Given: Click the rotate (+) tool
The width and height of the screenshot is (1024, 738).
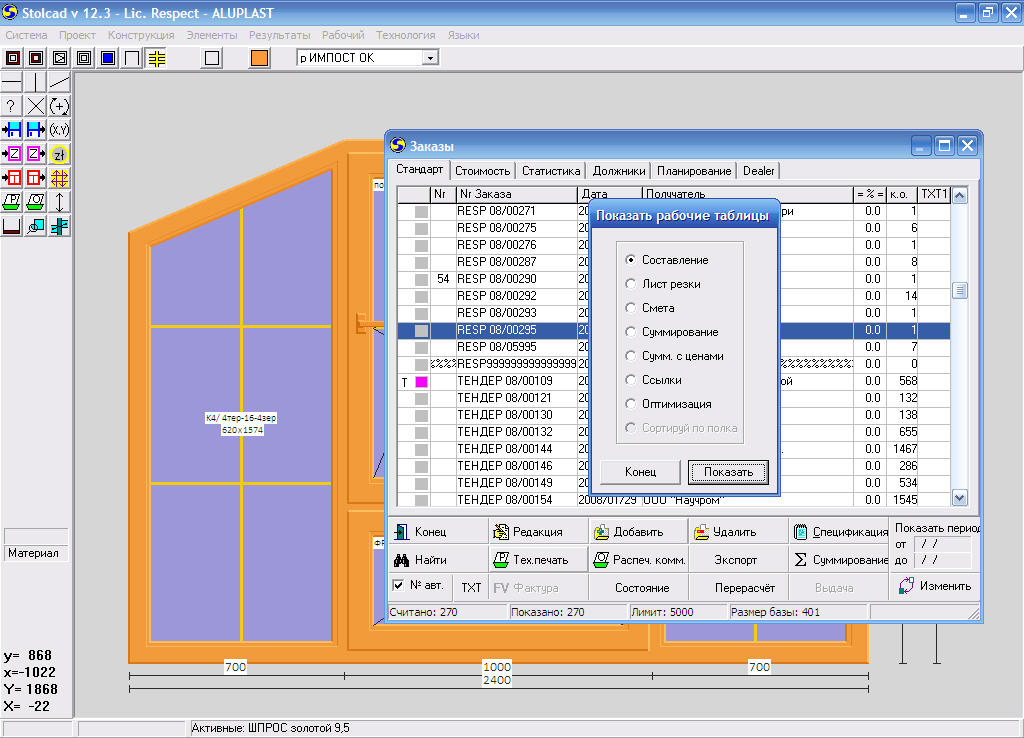Looking at the screenshot, I should [59, 106].
